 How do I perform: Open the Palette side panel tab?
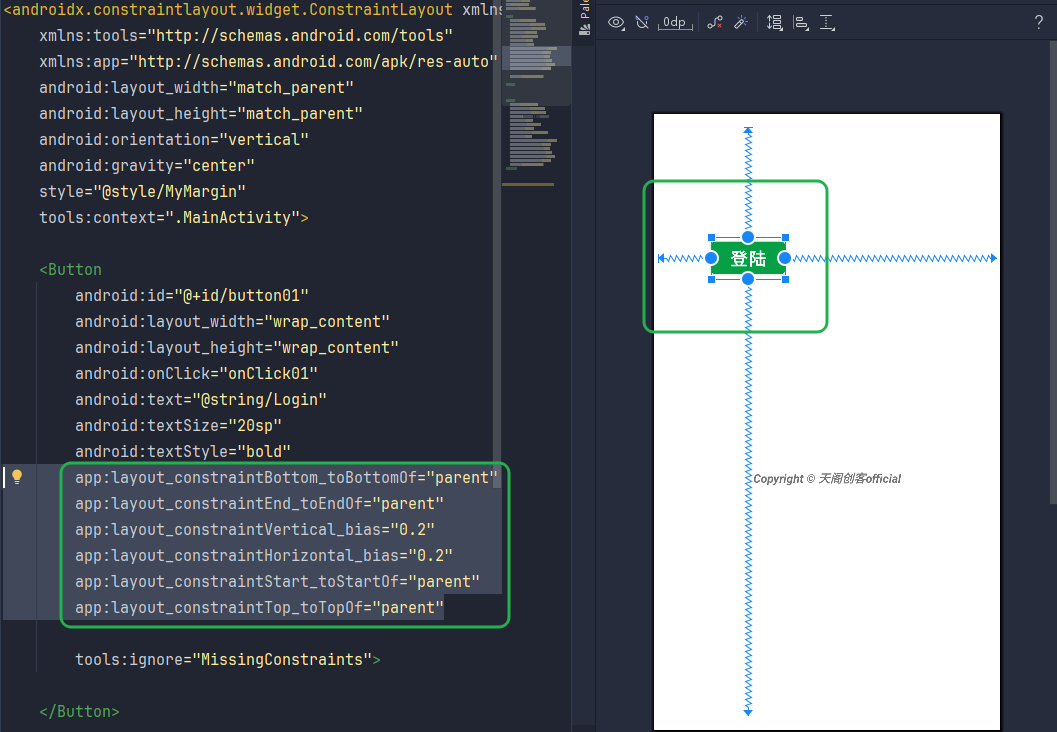point(584,20)
